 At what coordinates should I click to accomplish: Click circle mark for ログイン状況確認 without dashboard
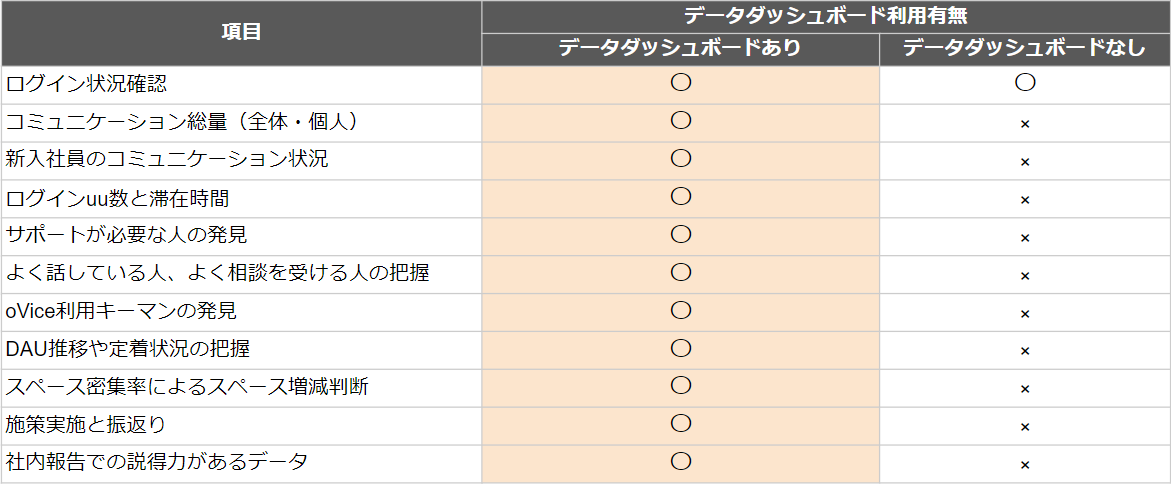click(1025, 83)
